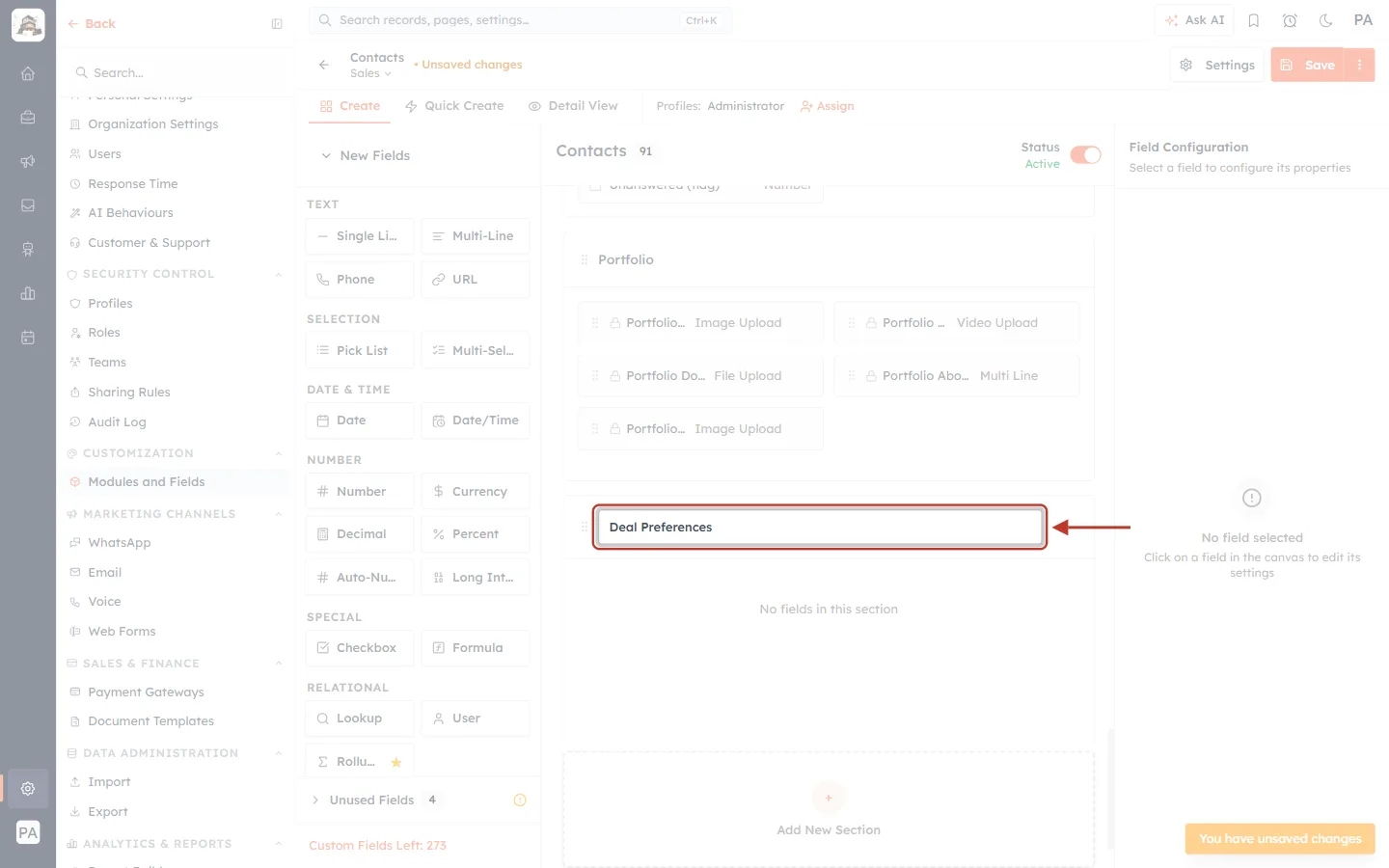Click the drag handle of Portfolio section

point(585,259)
